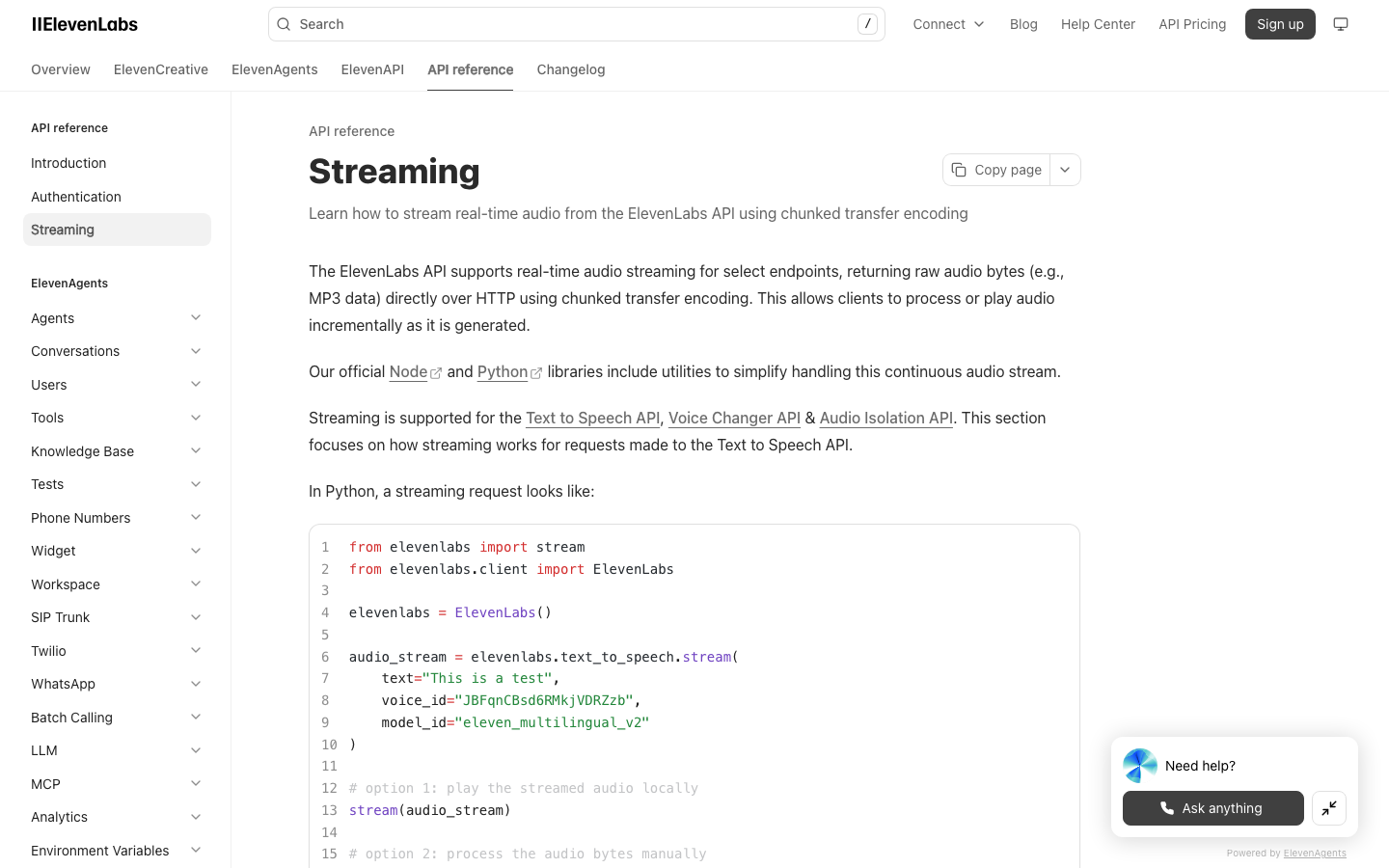Expand the WhatsApp section chevron

pos(196,684)
